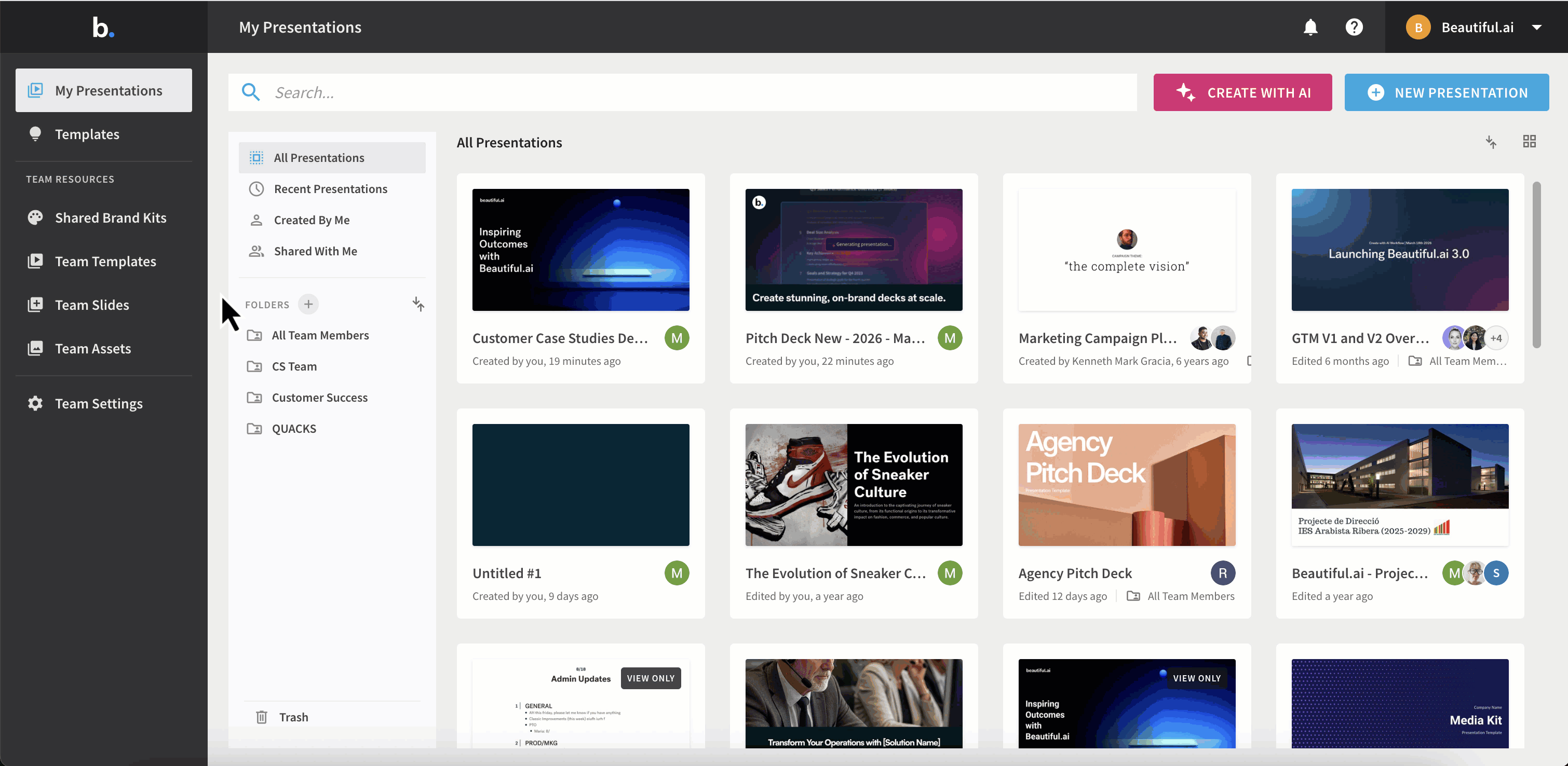Click M avatar on Pitch Deck New card
Image resolution: width=1568 pixels, height=766 pixels.
(x=950, y=338)
